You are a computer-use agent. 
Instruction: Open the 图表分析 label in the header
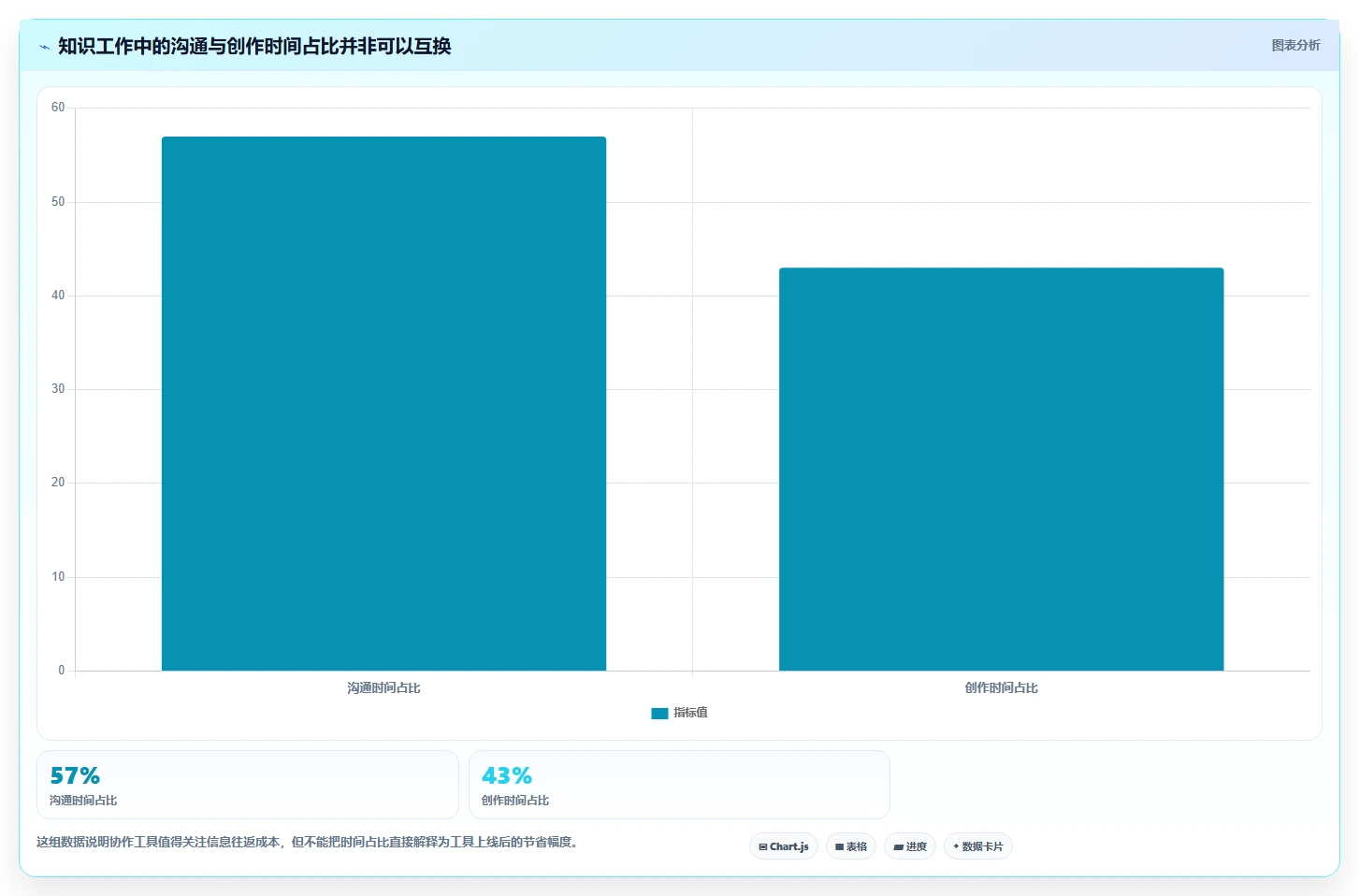tap(1295, 45)
